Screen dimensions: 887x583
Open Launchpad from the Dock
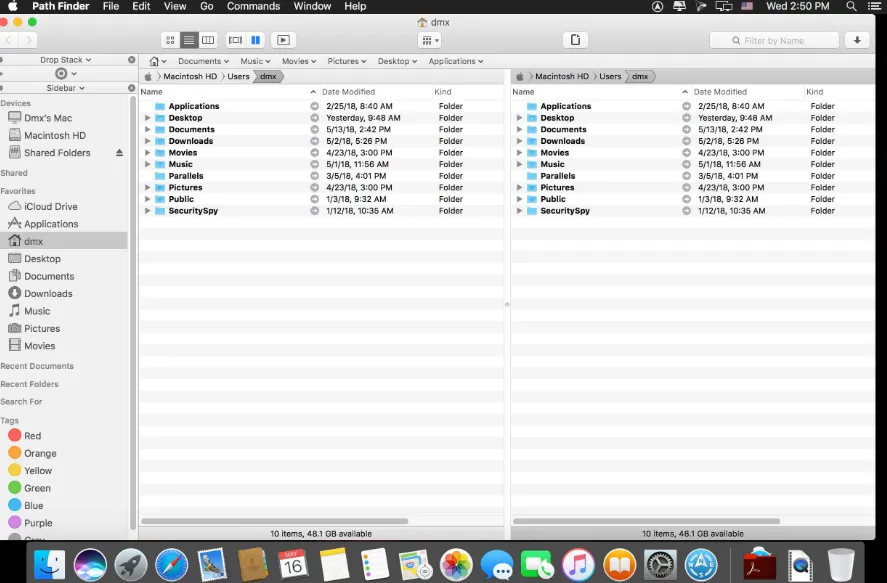click(x=131, y=564)
